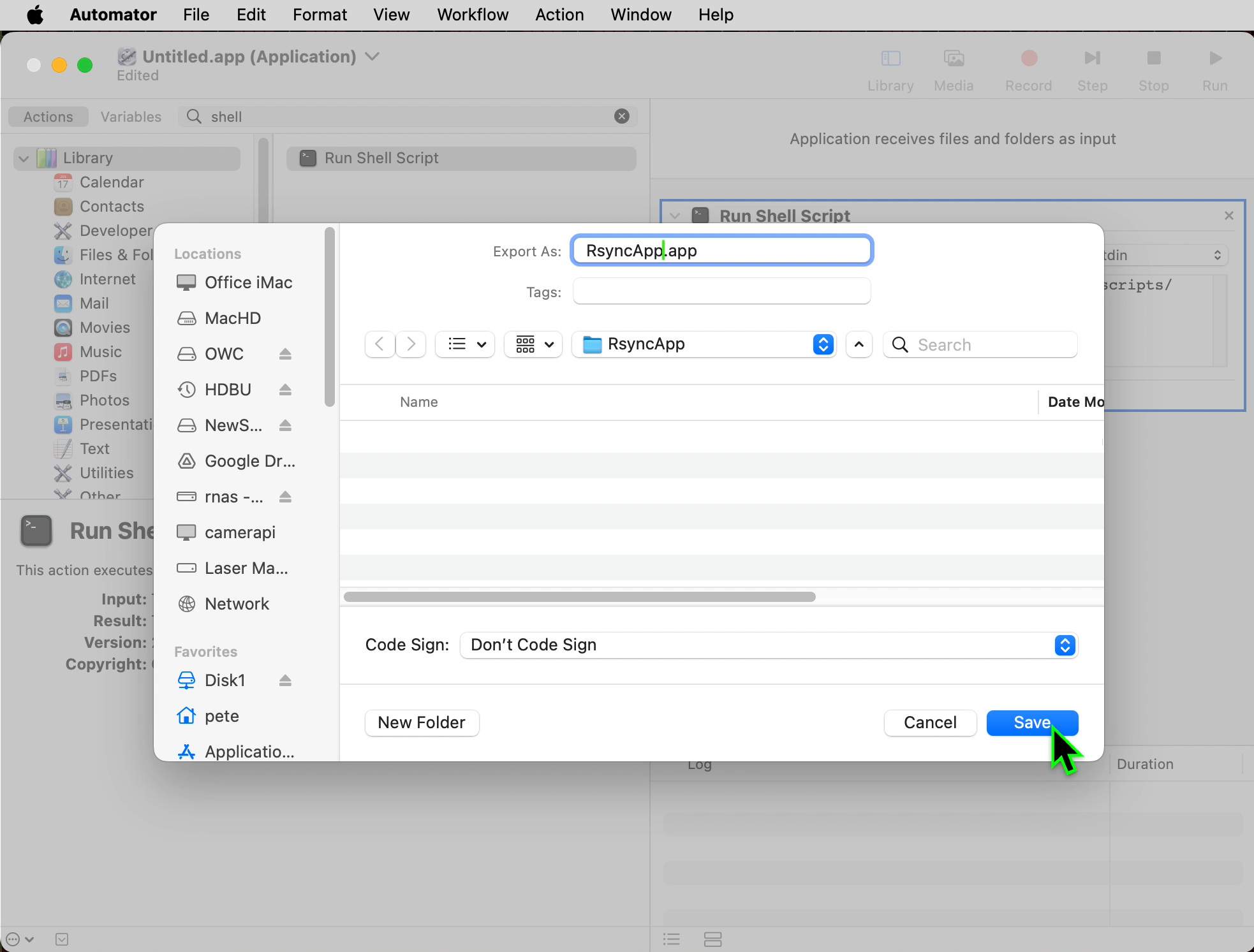Click the Tags input field

pos(721,291)
